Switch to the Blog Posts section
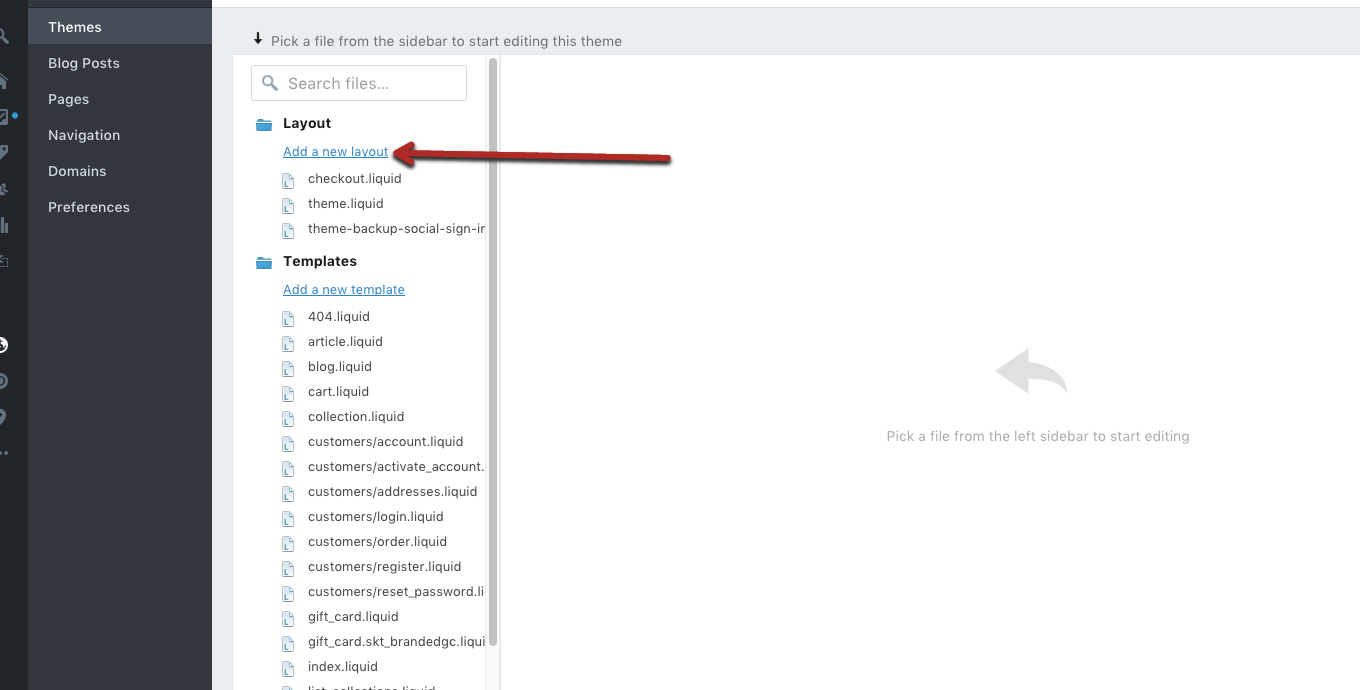Viewport: 1360px width, 690px height. (84, 62)
